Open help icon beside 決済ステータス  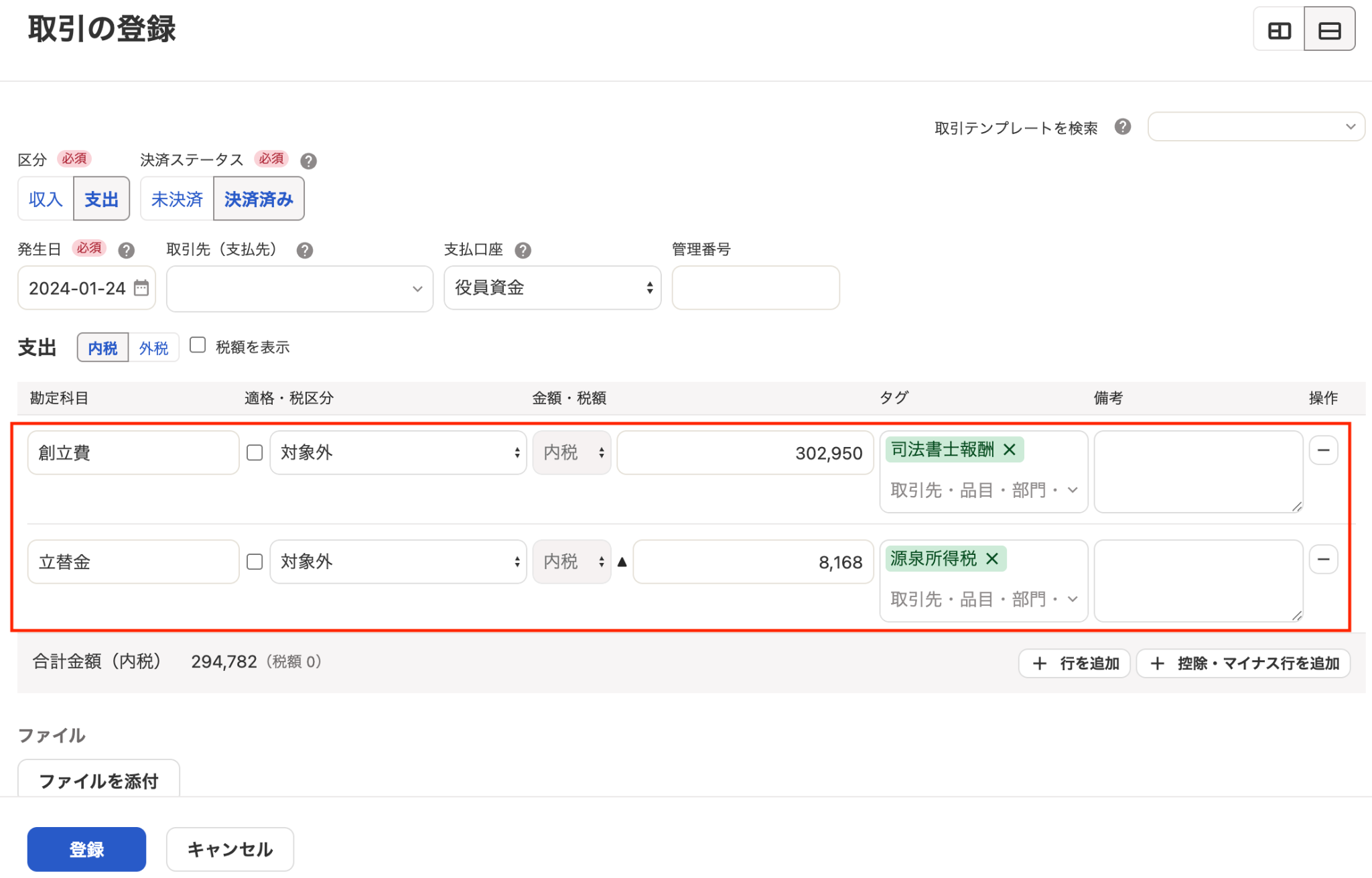pyautogui.click(x=308, y=161)
